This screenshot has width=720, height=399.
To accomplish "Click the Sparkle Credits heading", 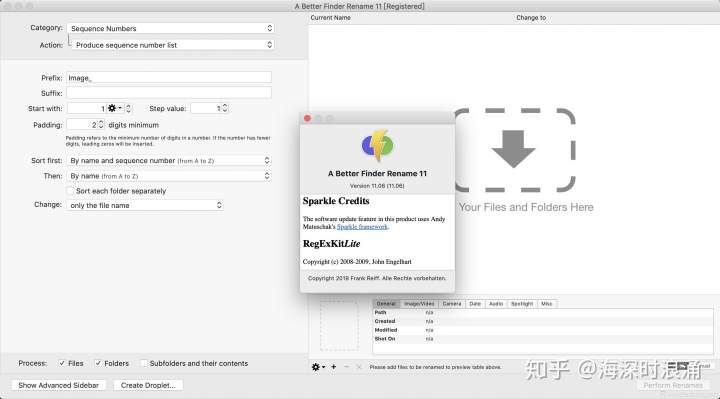I will point(336,201).
